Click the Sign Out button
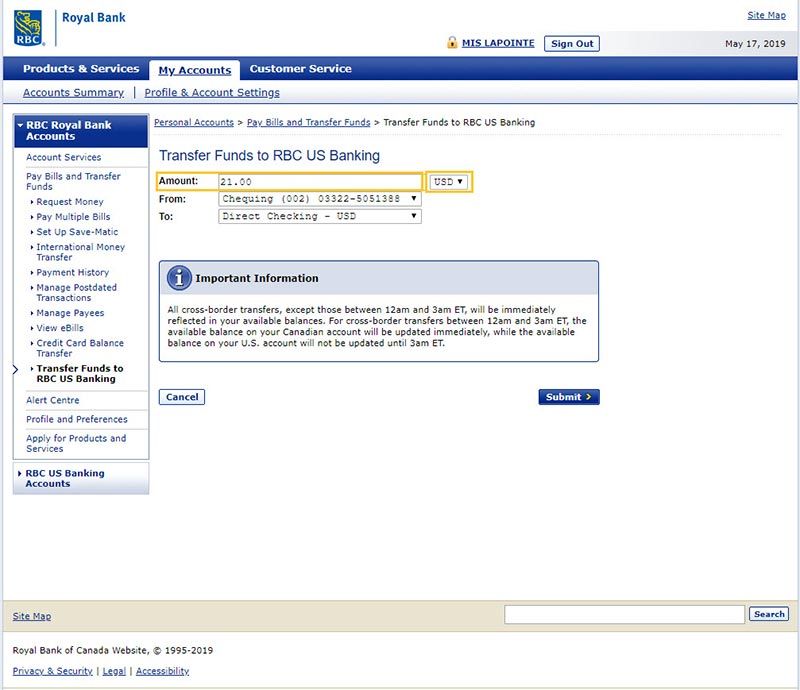 click(572, 43)
